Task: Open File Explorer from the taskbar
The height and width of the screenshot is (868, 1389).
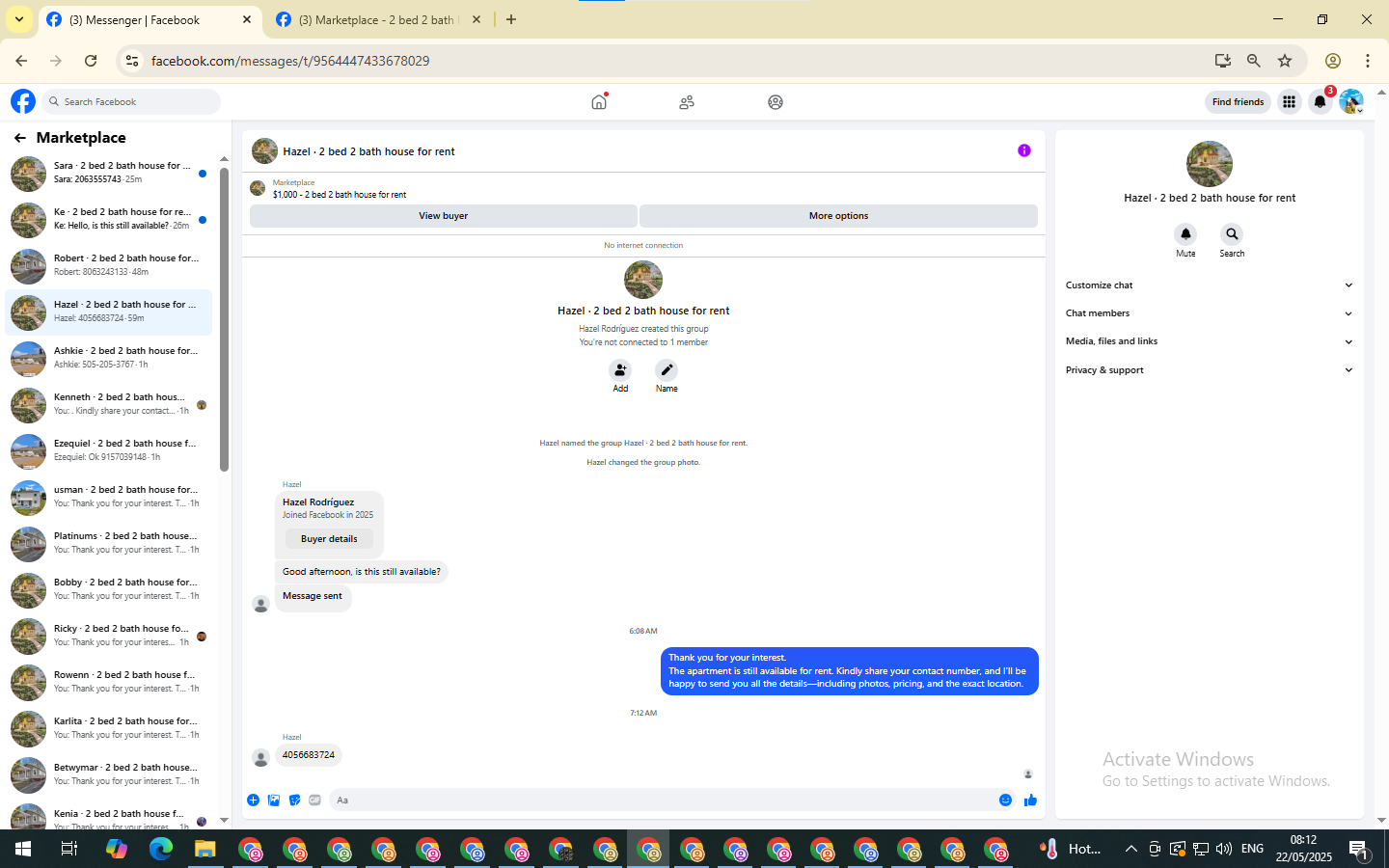Action: pyautogui.click(x=204, y=849)
